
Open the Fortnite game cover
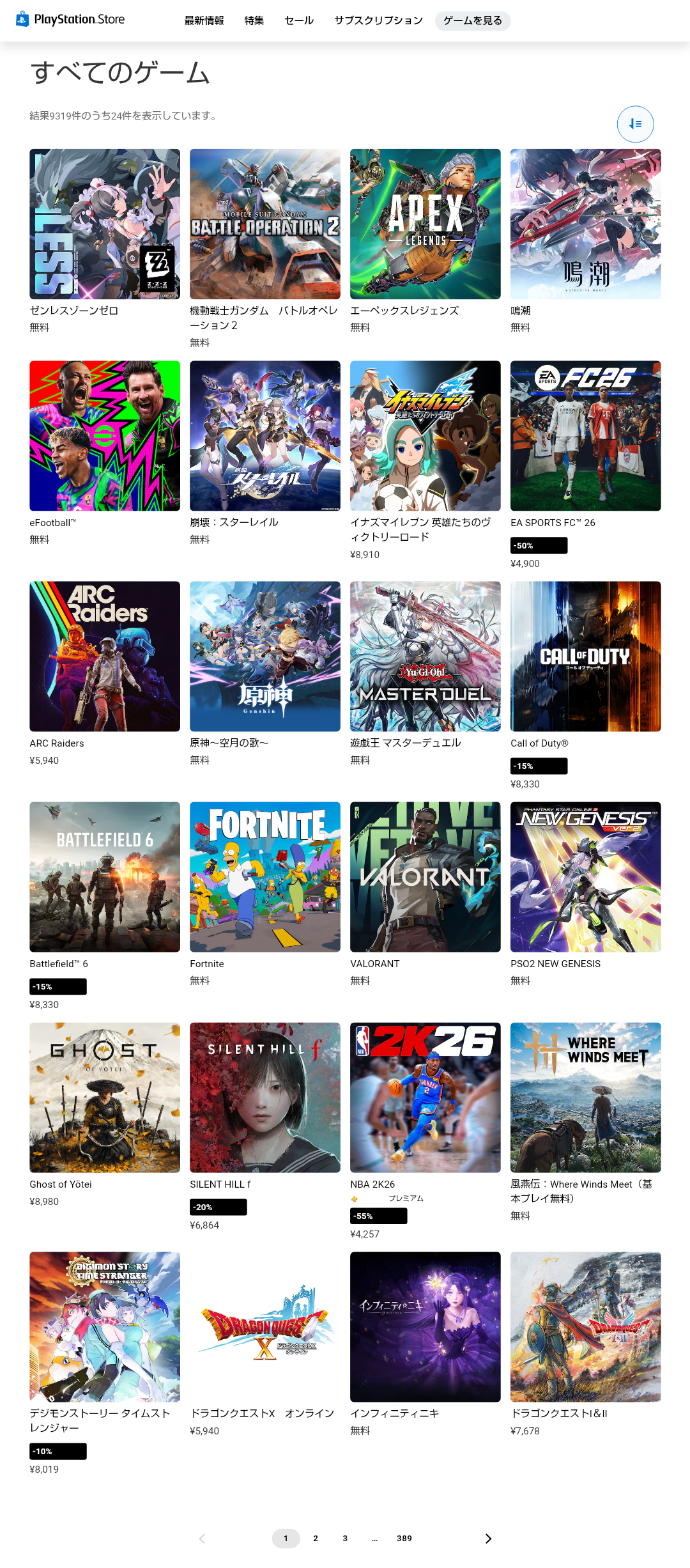[x=265, y=877]
